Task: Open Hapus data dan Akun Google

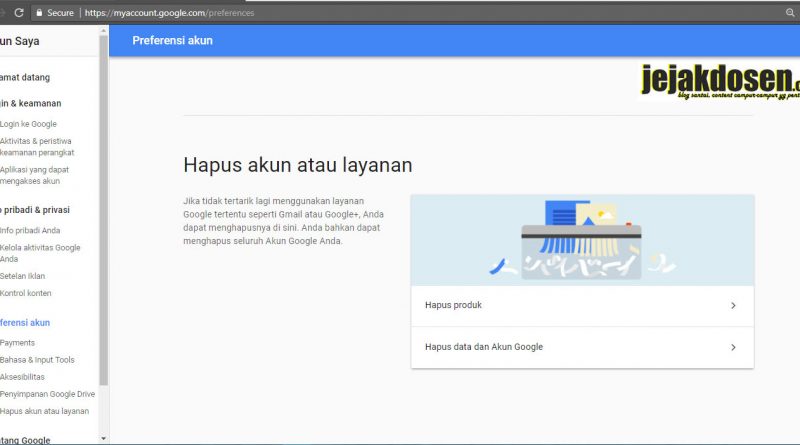Action: [582, 348]
